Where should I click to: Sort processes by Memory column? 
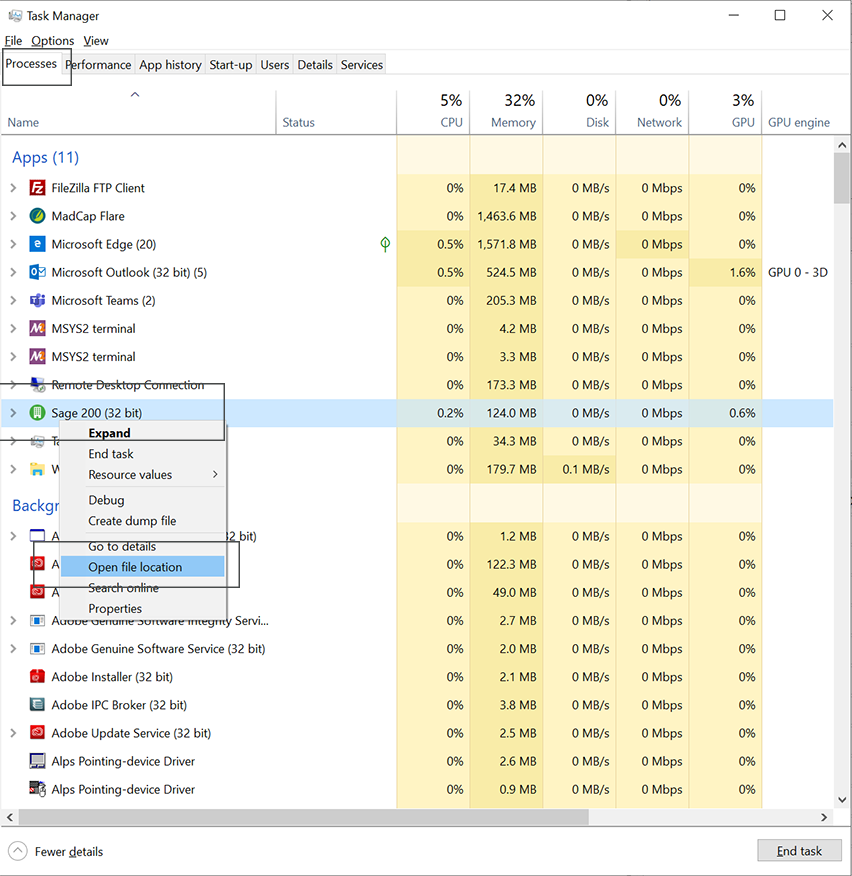click(506, 111)
